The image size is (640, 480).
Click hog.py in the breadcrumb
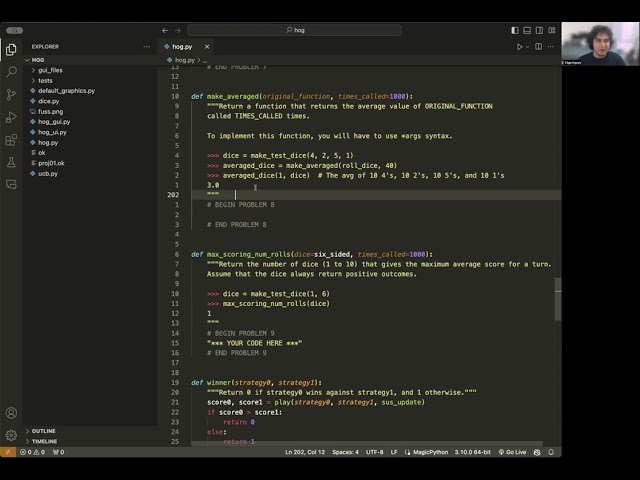tap(184, 60)
